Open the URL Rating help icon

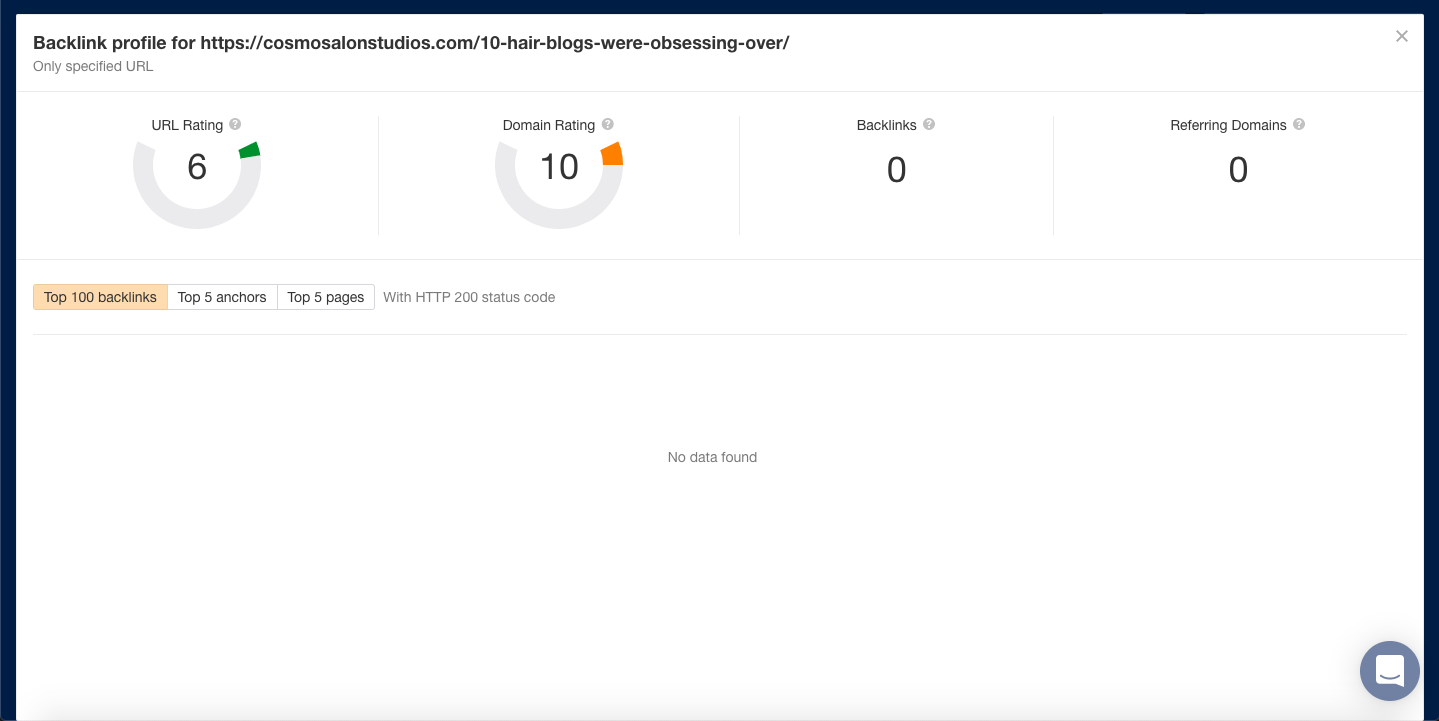point(235,124)
